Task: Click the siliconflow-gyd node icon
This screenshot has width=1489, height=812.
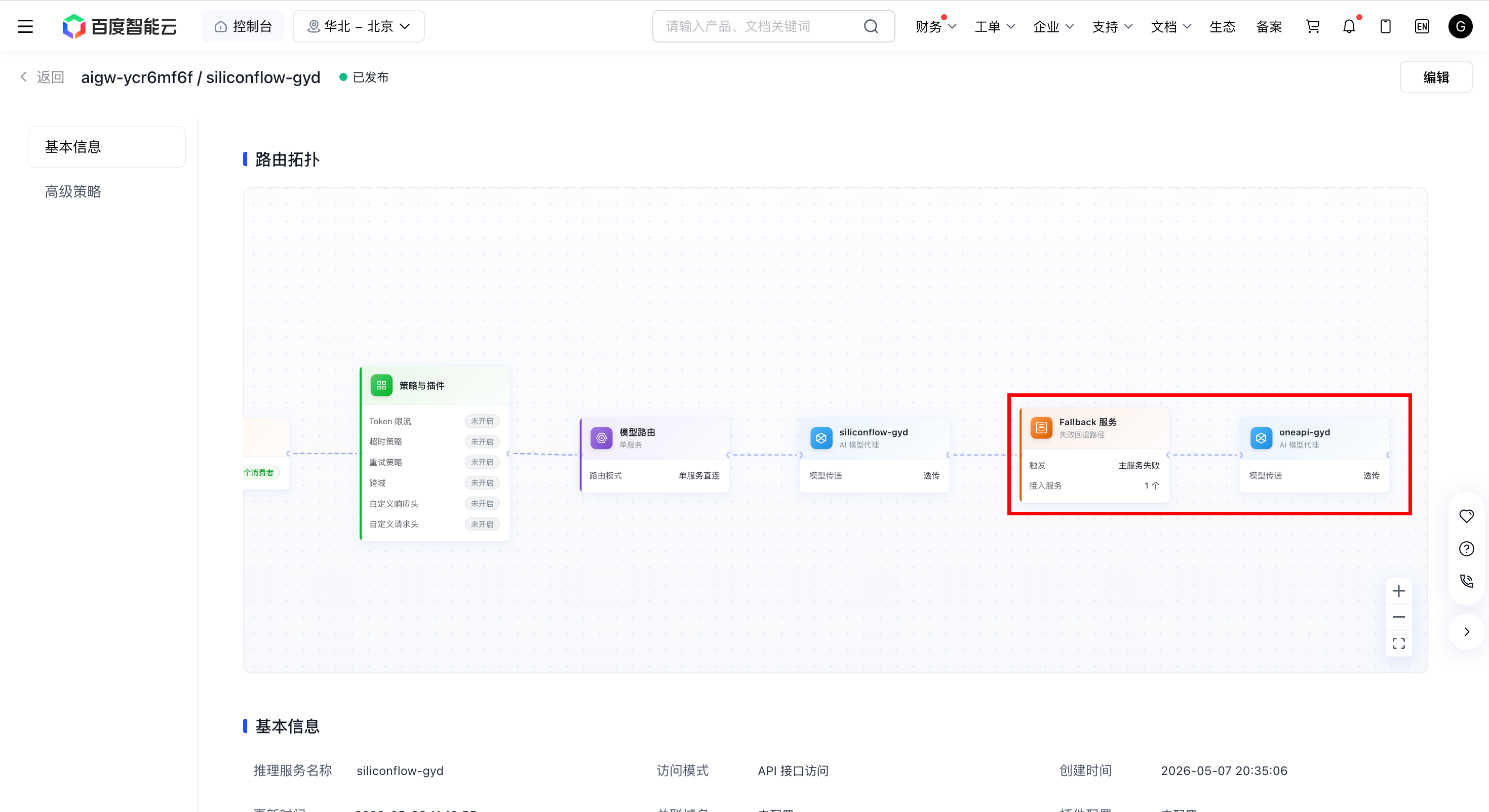Action: 821,437
